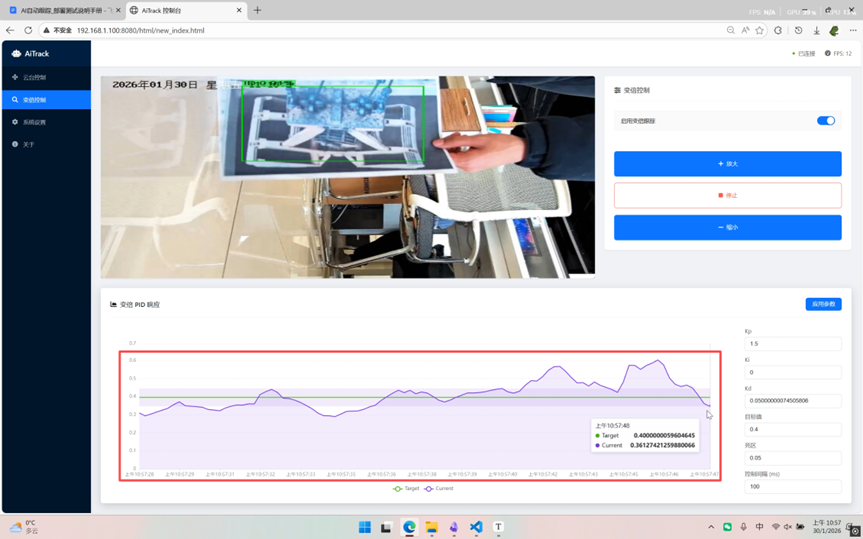
Task: Open the browser settings ellipsis menu
Action: point(852,31)
